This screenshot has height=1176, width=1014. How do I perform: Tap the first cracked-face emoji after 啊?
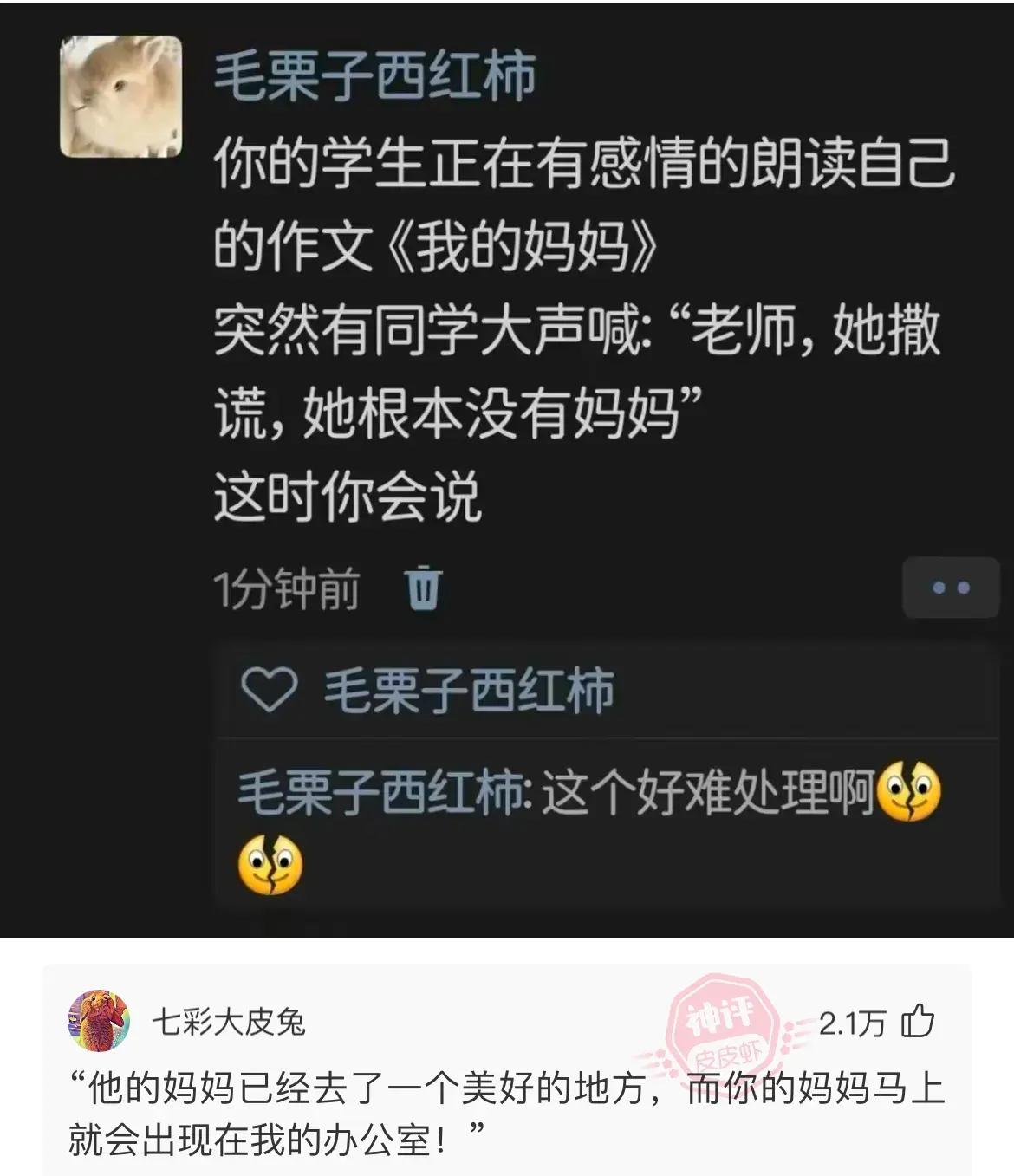coord(909,791)
